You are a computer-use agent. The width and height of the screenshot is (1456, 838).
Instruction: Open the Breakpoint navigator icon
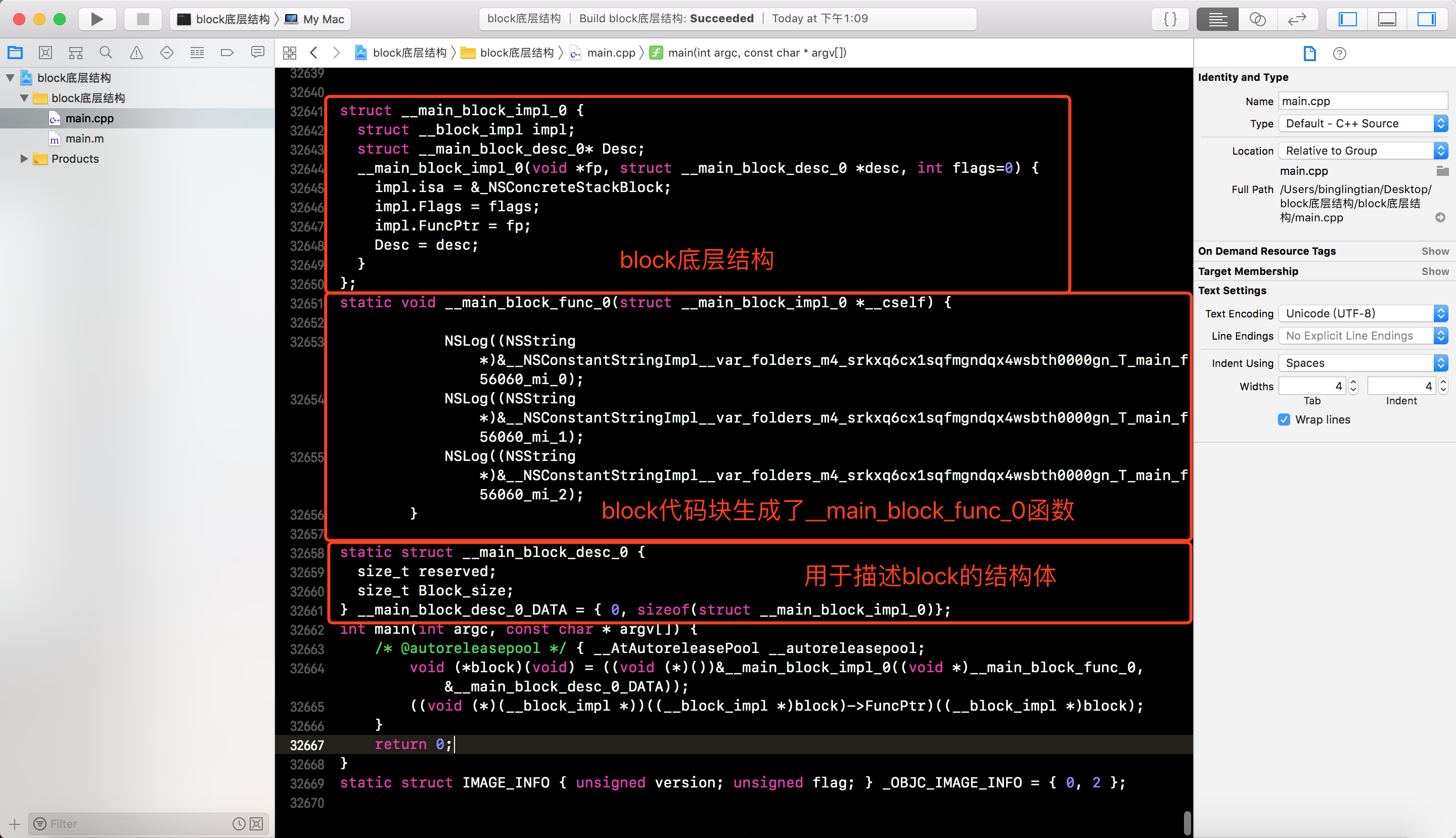pos(227,53)
